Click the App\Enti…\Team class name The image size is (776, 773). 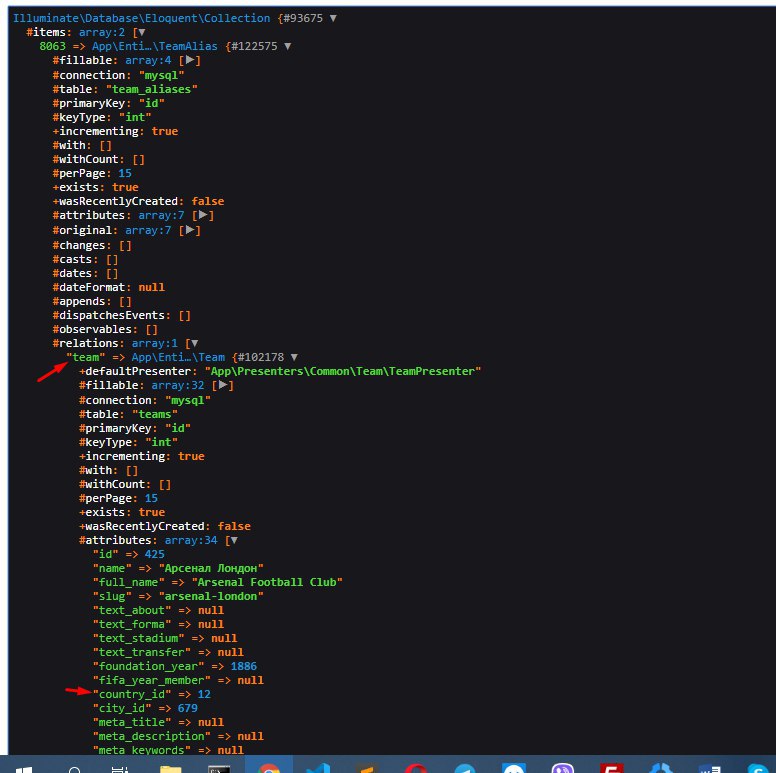tap(178, 357)
